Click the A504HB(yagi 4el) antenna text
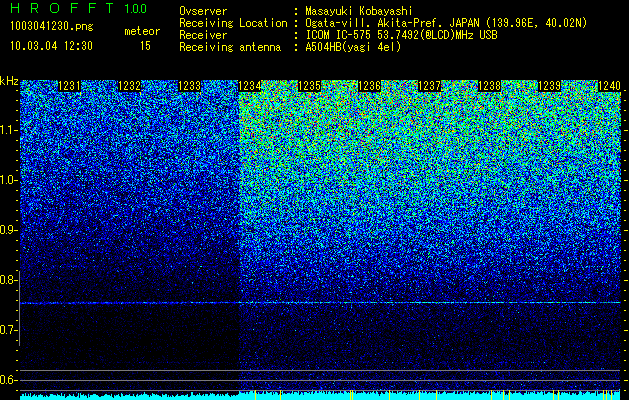Screen dimensions: 629x400 [x=353, y=47]
